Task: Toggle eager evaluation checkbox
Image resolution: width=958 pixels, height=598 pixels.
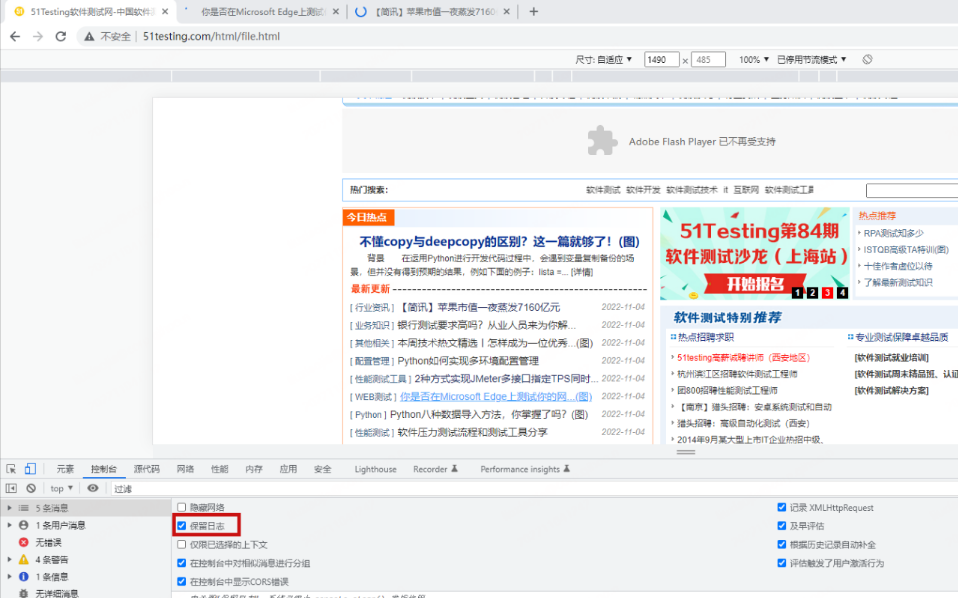Action: (781, 525)
